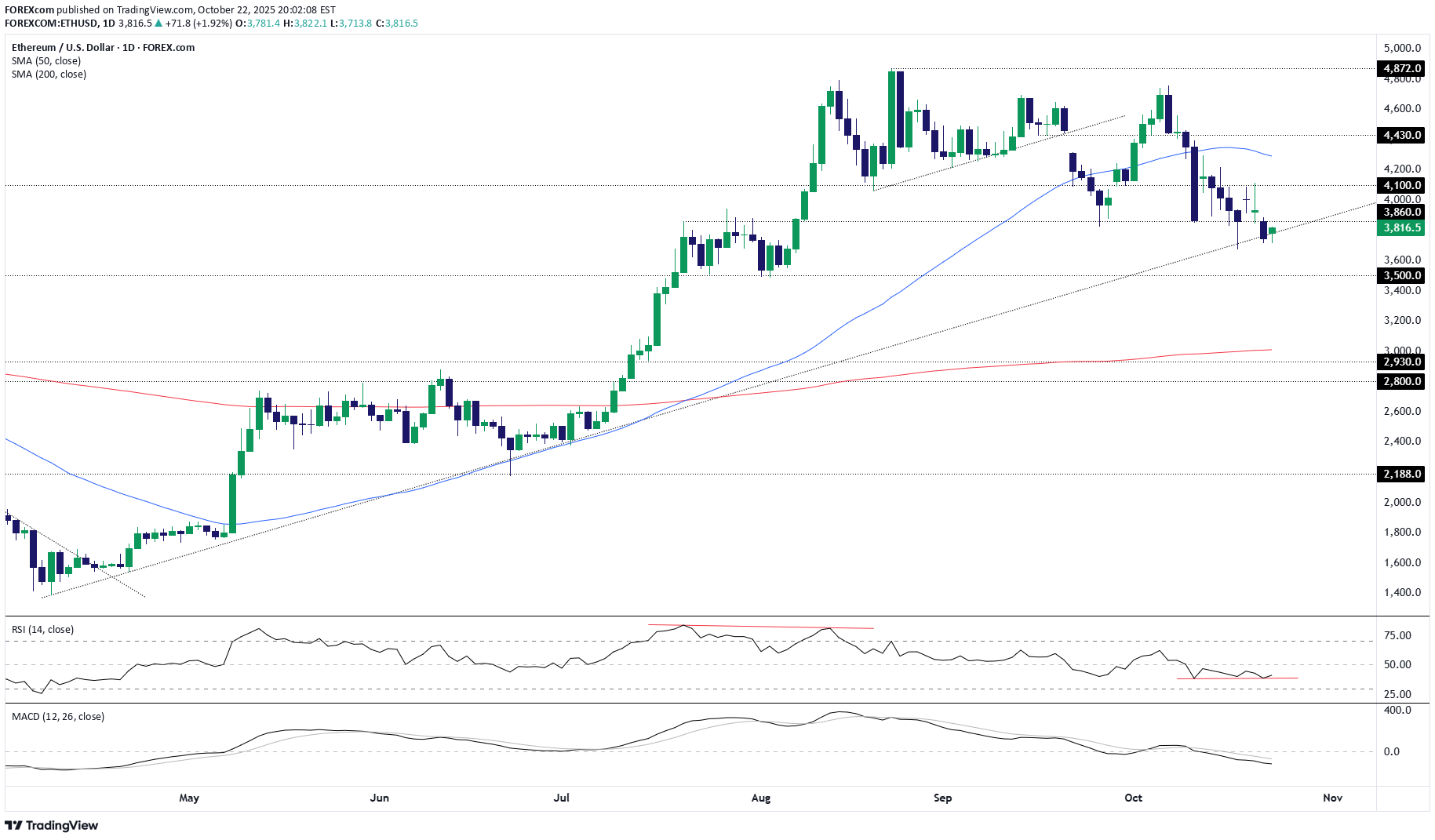Screen dimensions: 1435x840
Task: Select the Oct month label on timeline
Action: (1133, 797)
